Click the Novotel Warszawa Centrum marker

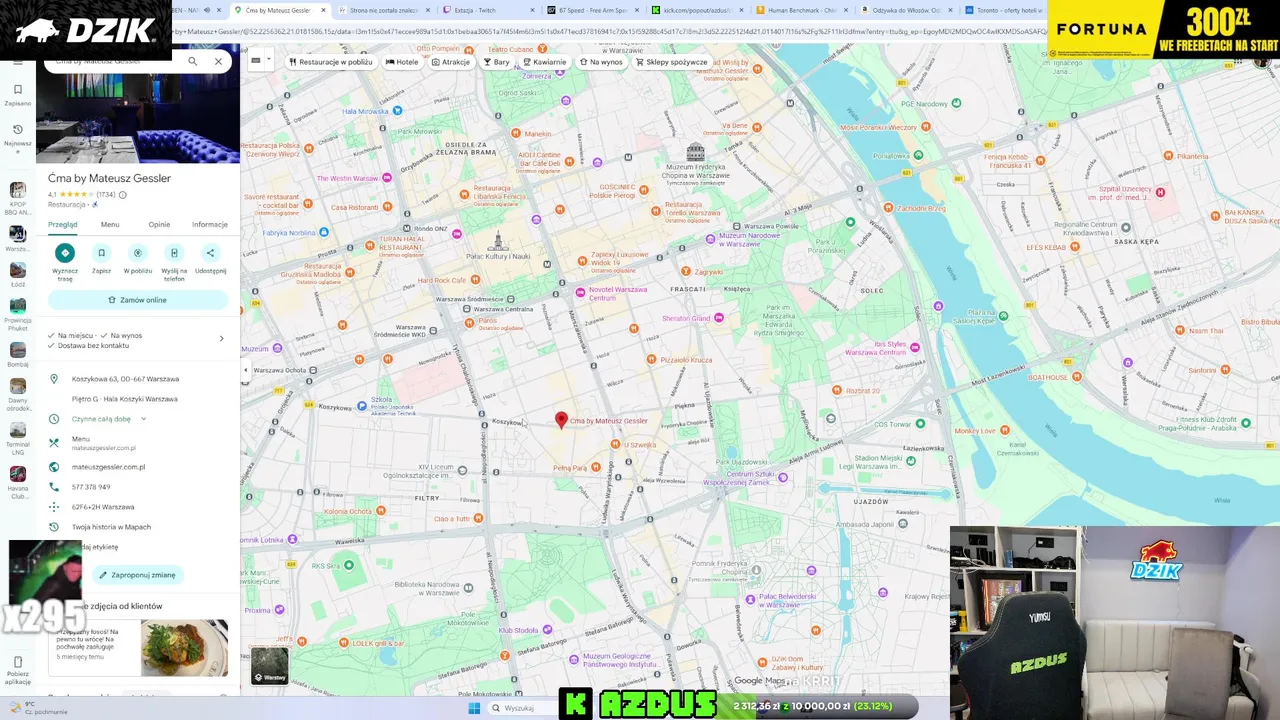(580, 292)
